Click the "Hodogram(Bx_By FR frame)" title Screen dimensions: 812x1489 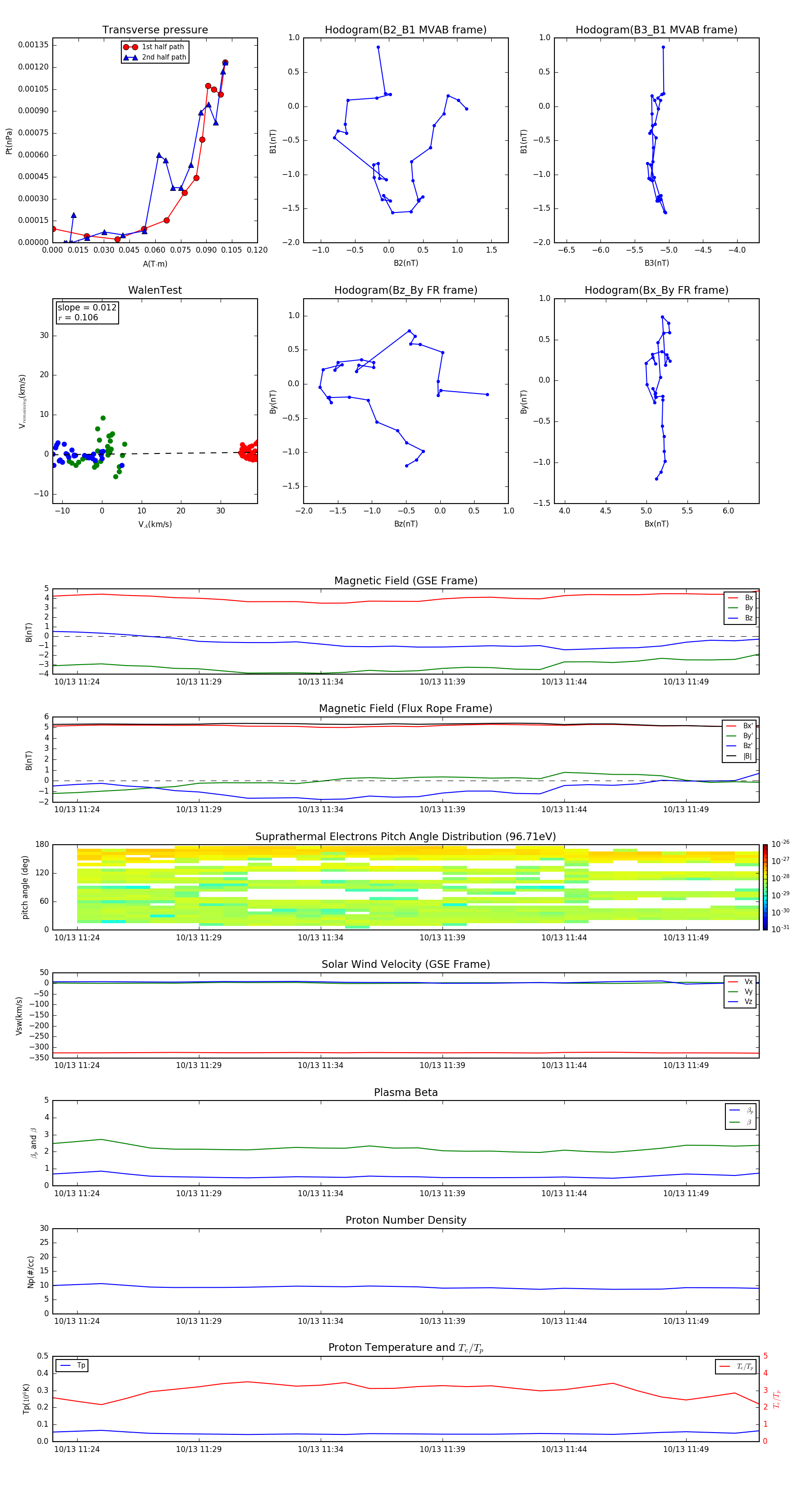point(656,290)
